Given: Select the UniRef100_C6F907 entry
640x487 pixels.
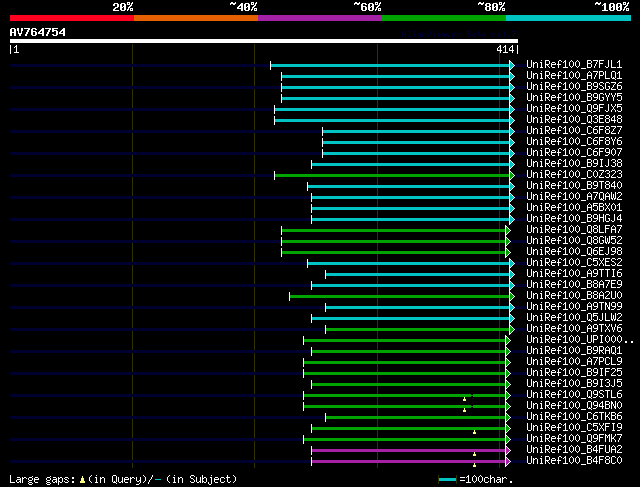Looking at the screenshot, I should (574, 153).
